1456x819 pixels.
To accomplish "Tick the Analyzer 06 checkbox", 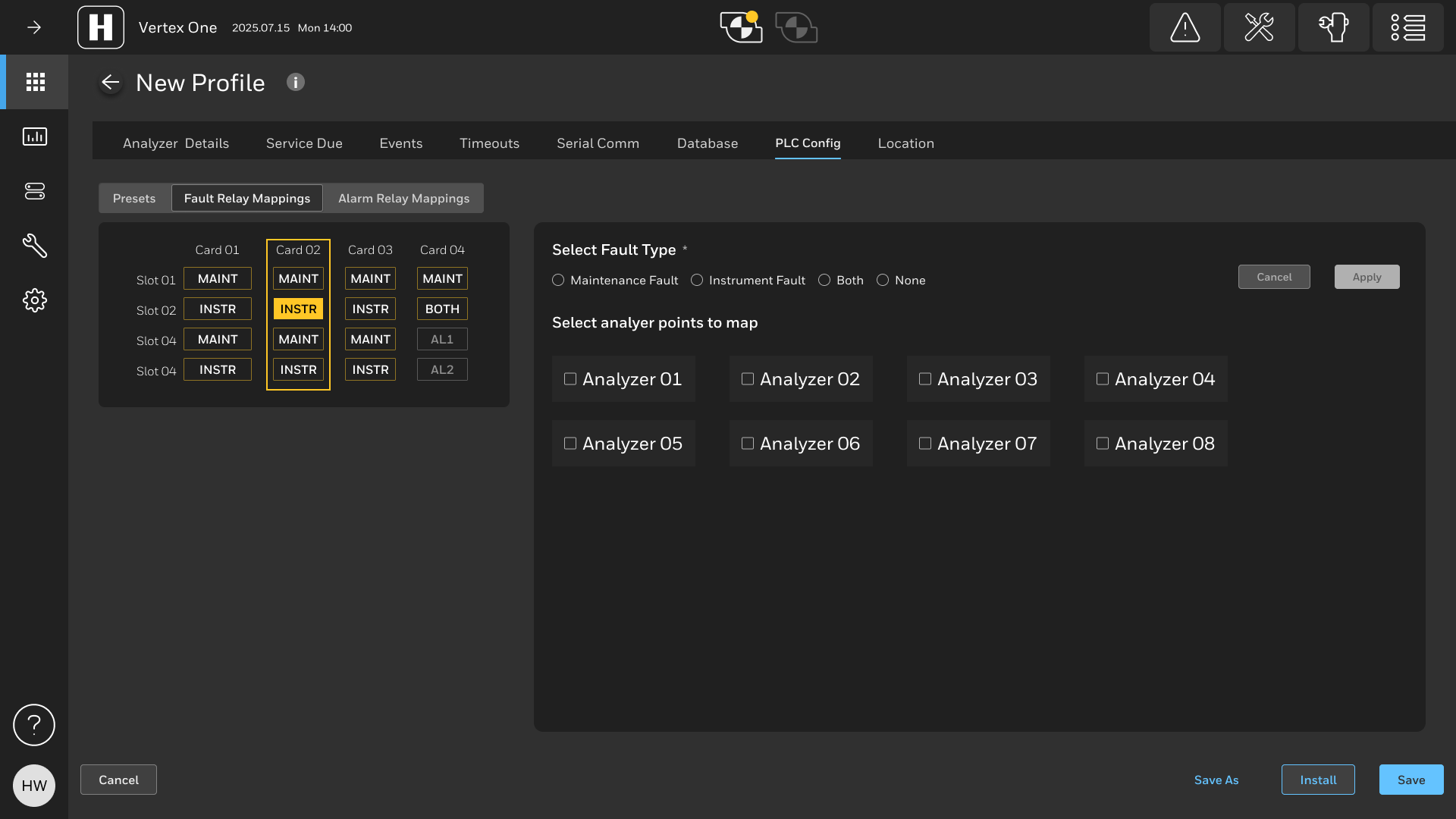I will [x=748, y=444].
